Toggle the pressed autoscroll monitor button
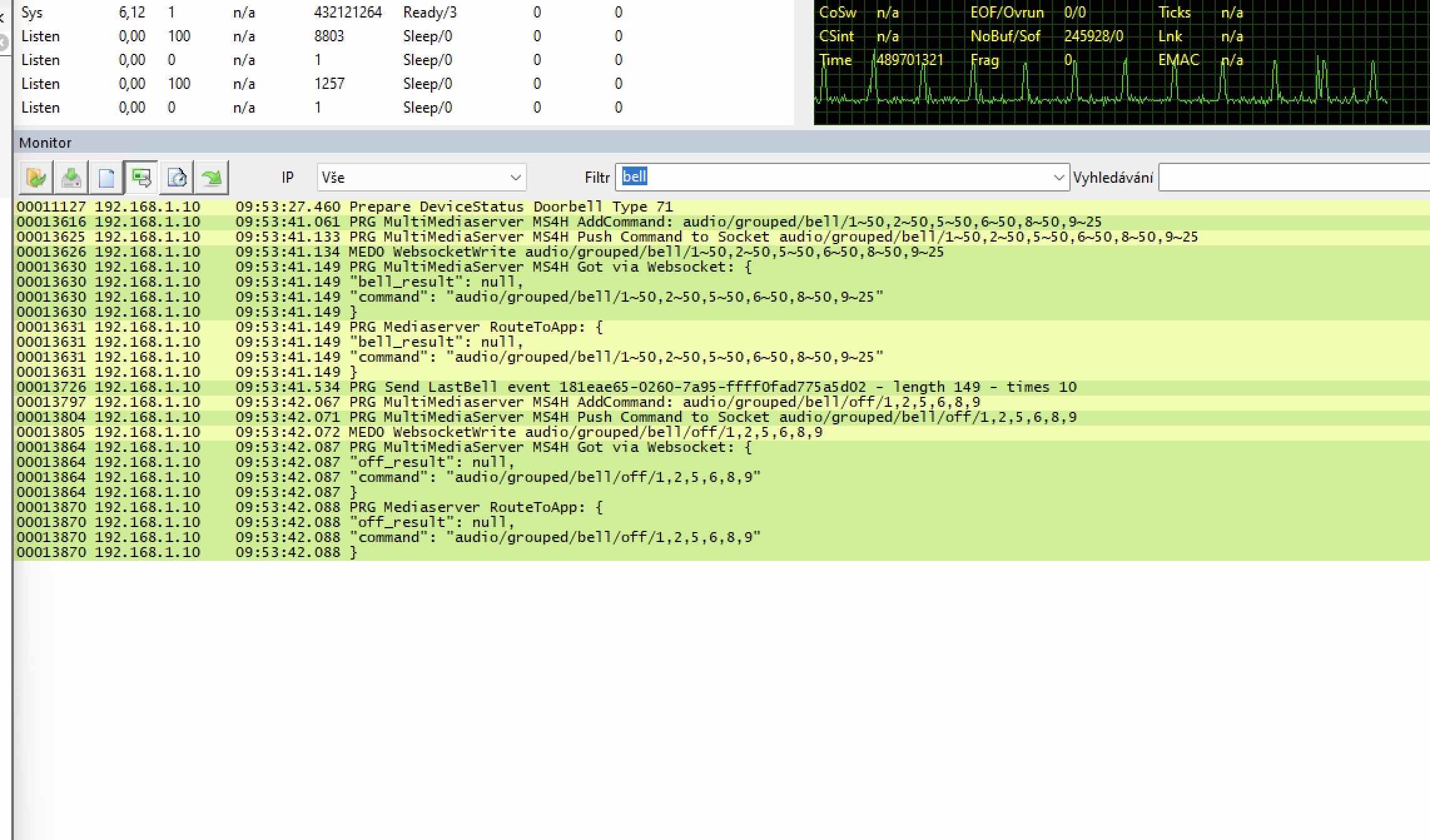Screen dimensions: 1430x840 141,178
